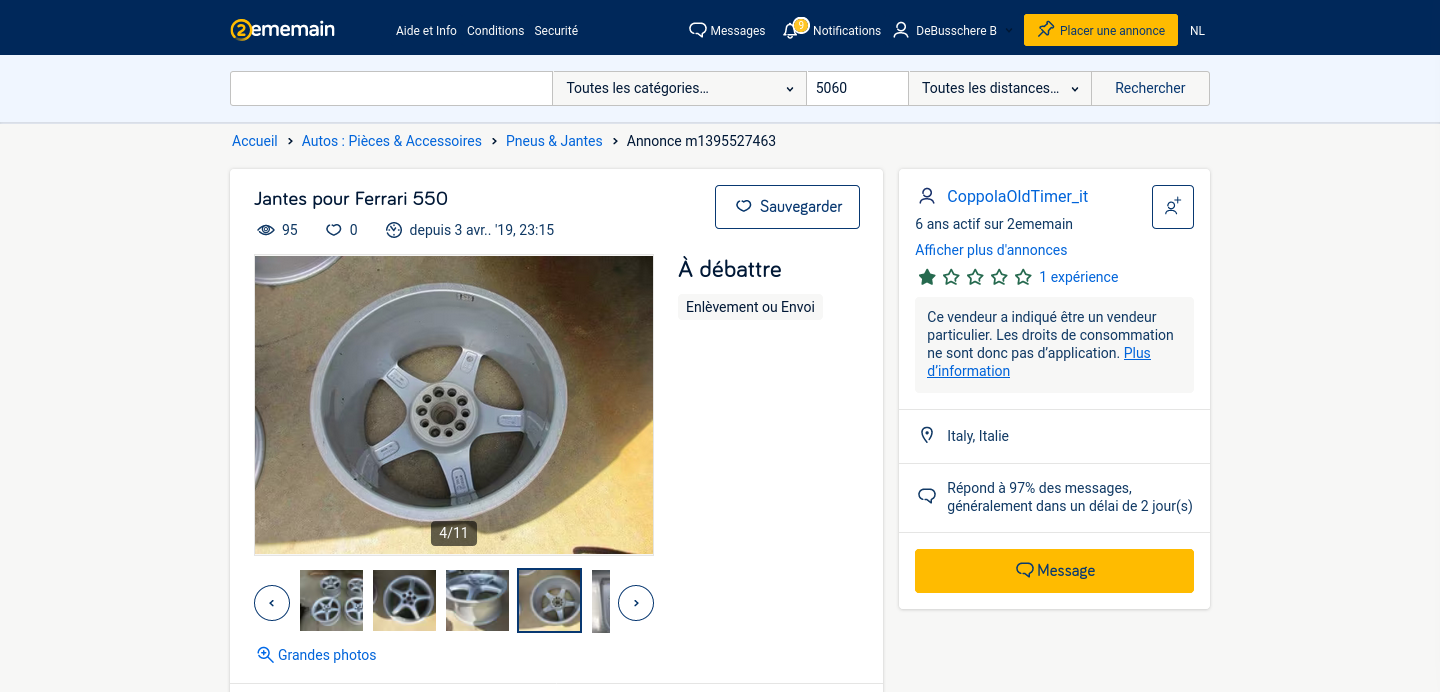Save the listing with Sauvegarder heart

coord(787,207)
